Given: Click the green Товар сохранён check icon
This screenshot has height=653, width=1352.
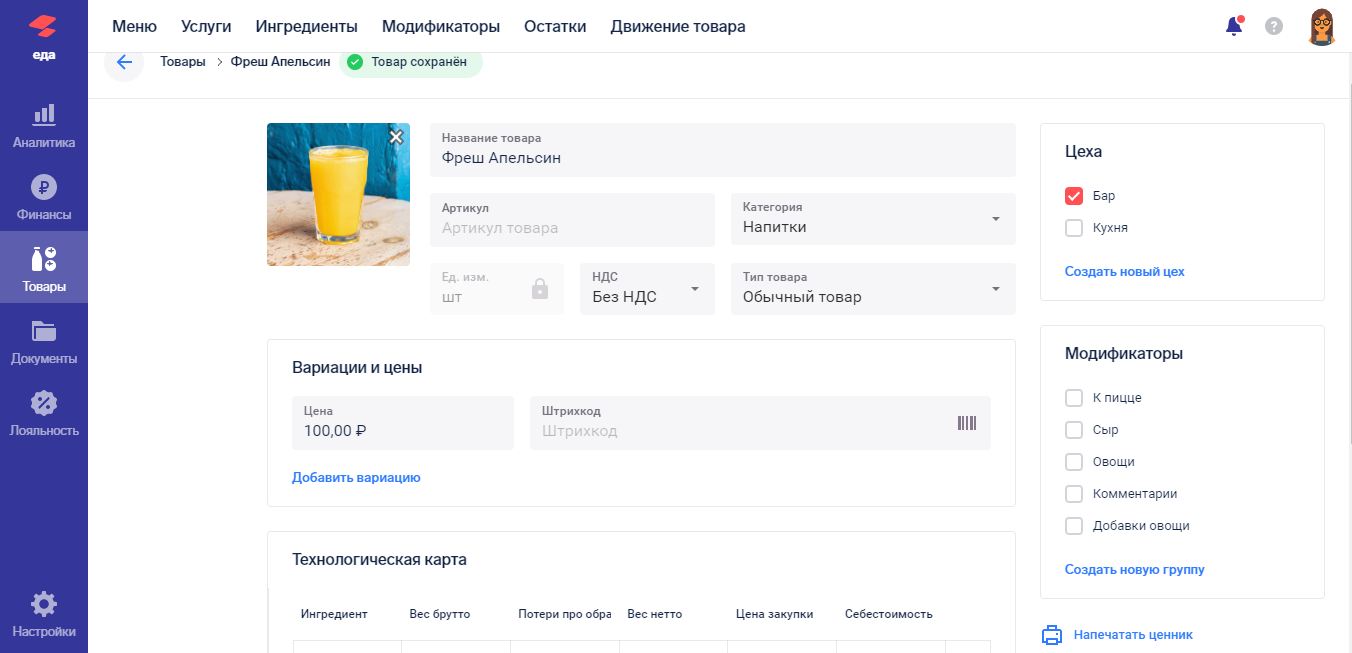Looking at the screenshot, I should pyautogui.click(x=355, y=62).
